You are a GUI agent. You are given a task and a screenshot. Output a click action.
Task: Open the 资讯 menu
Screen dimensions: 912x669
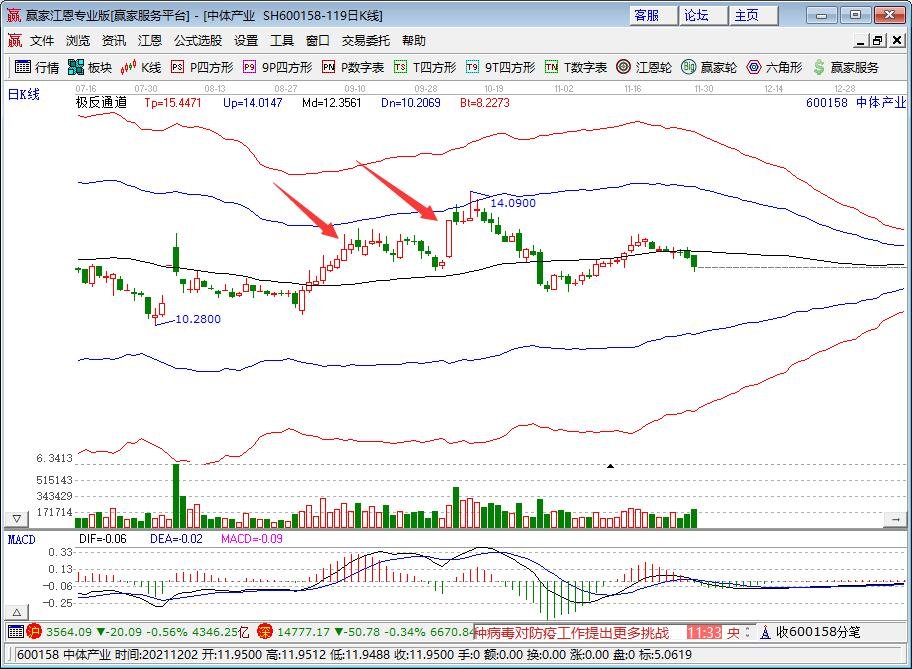(x=114, y=40)
